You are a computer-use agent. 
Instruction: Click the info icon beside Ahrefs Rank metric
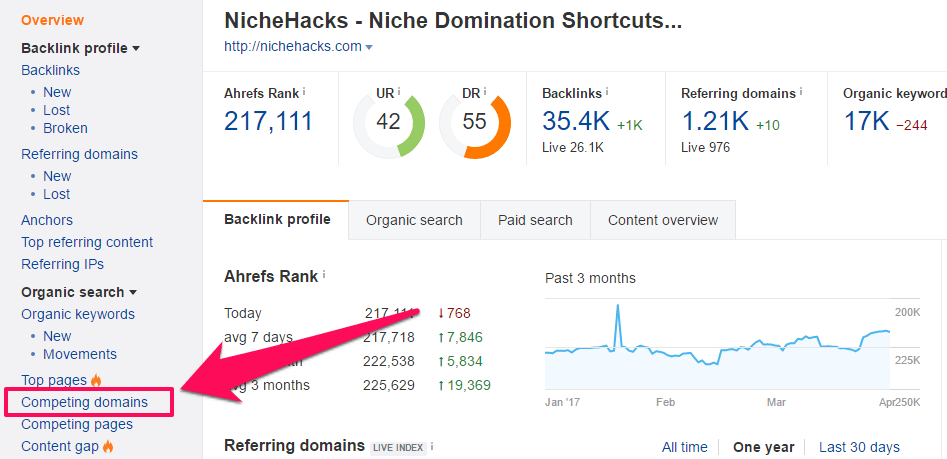click(x=304, y=92)
